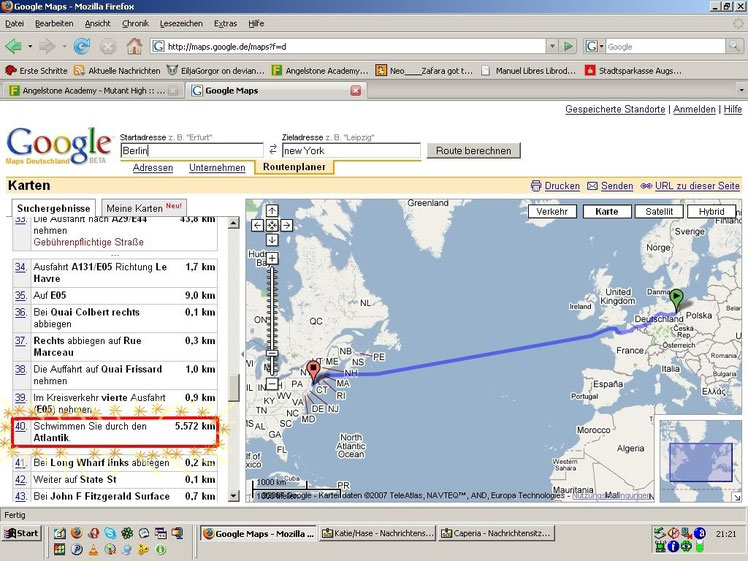Click the map zoom slider handle
The width and height of the screenshot is (748, 561).
tap(272, 353)
